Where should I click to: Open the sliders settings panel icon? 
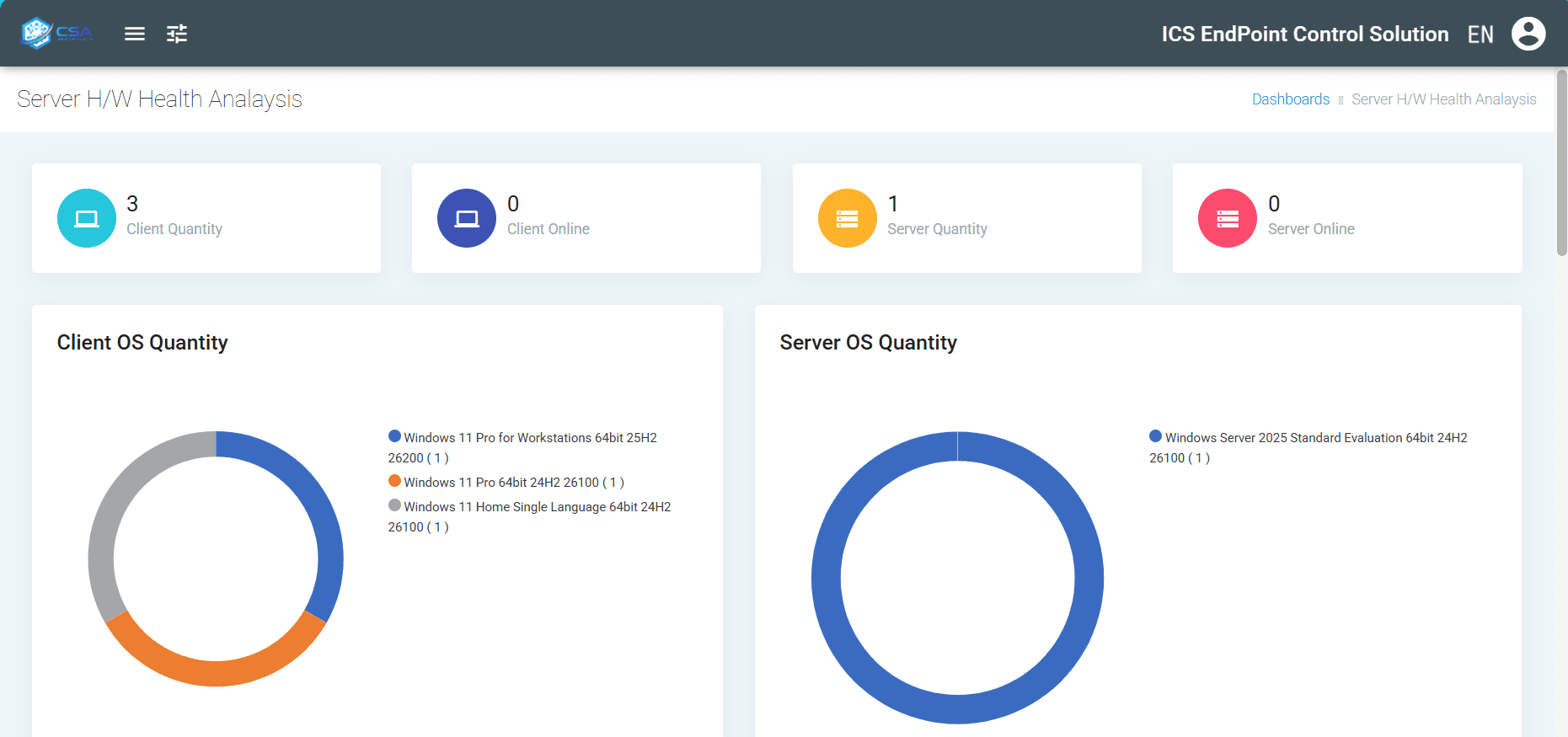[x=177, y=34]
